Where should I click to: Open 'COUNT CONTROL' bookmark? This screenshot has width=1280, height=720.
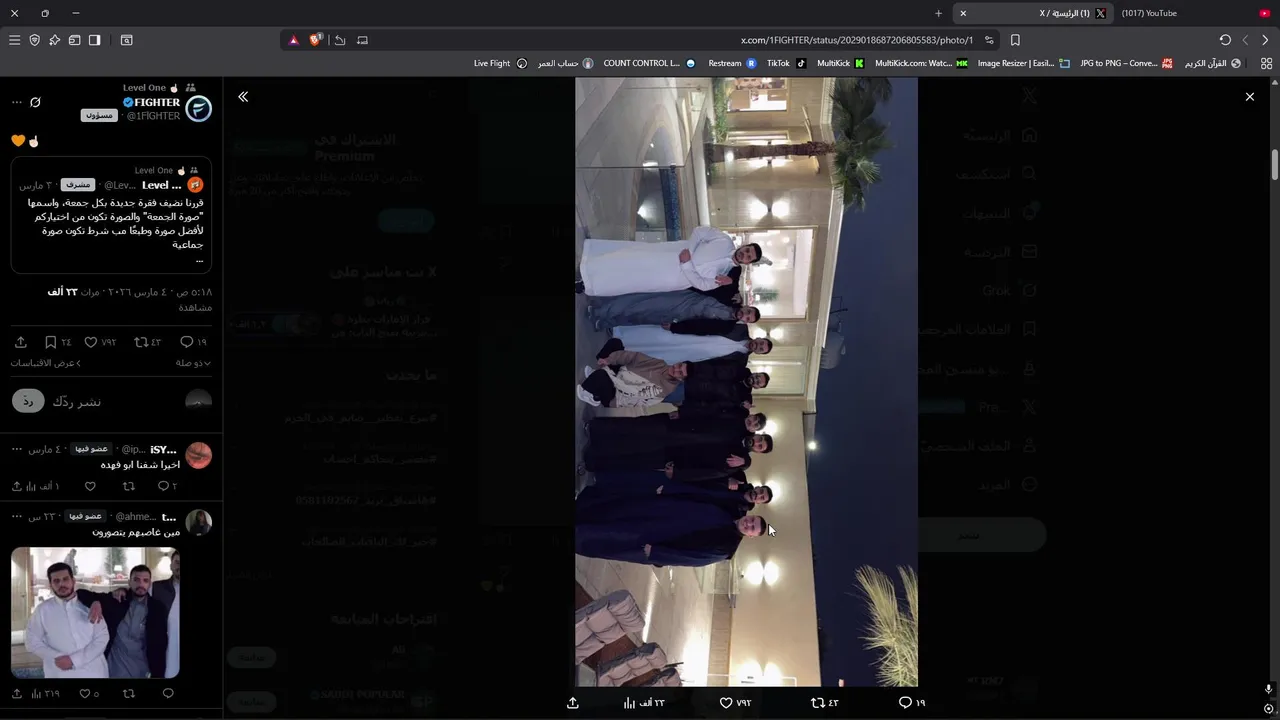coord(649,63)
